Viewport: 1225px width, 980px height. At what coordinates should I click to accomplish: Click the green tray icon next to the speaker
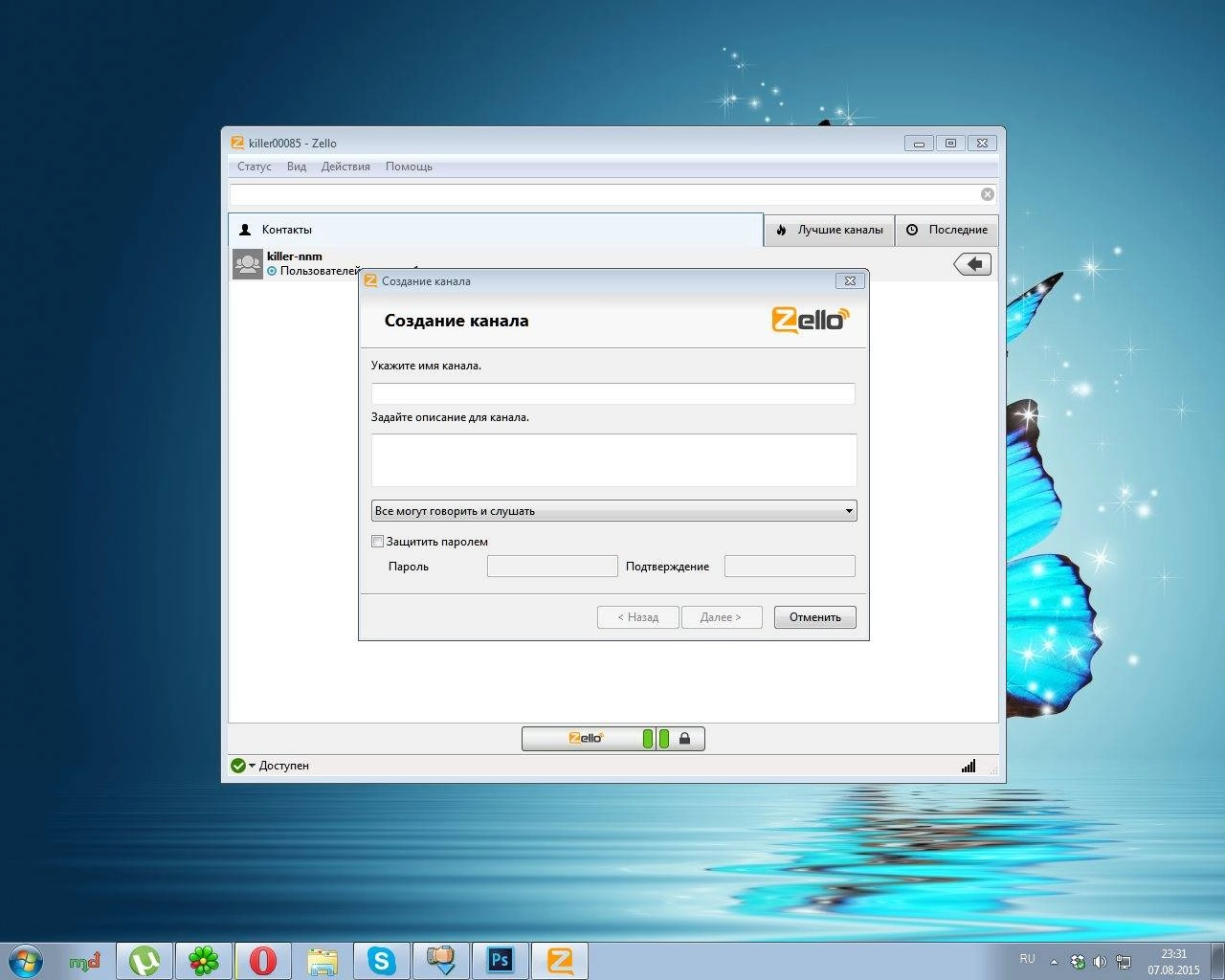click(x=1078, y=962)
